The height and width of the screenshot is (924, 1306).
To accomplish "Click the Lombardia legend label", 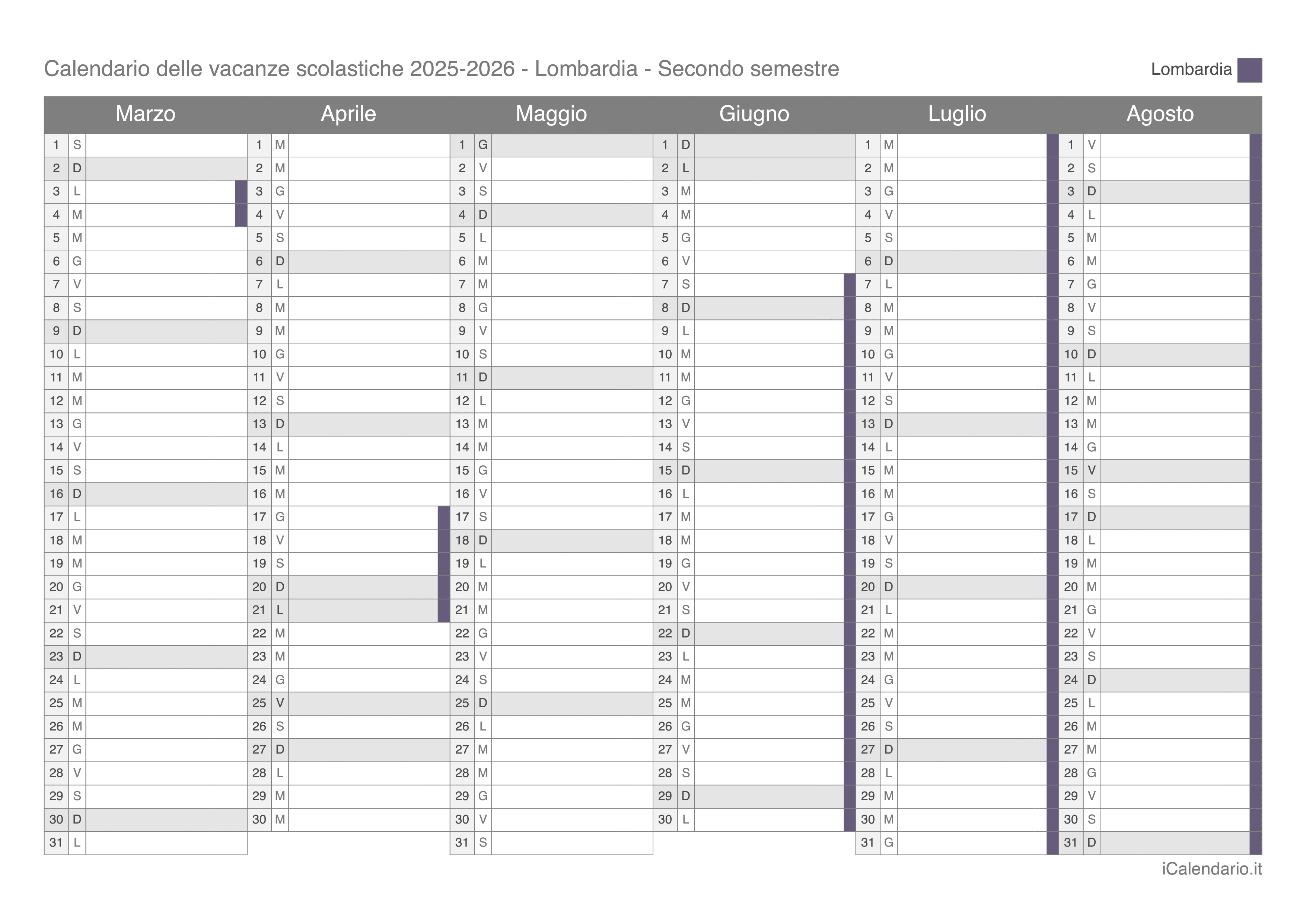I will tap(1191, 70).
